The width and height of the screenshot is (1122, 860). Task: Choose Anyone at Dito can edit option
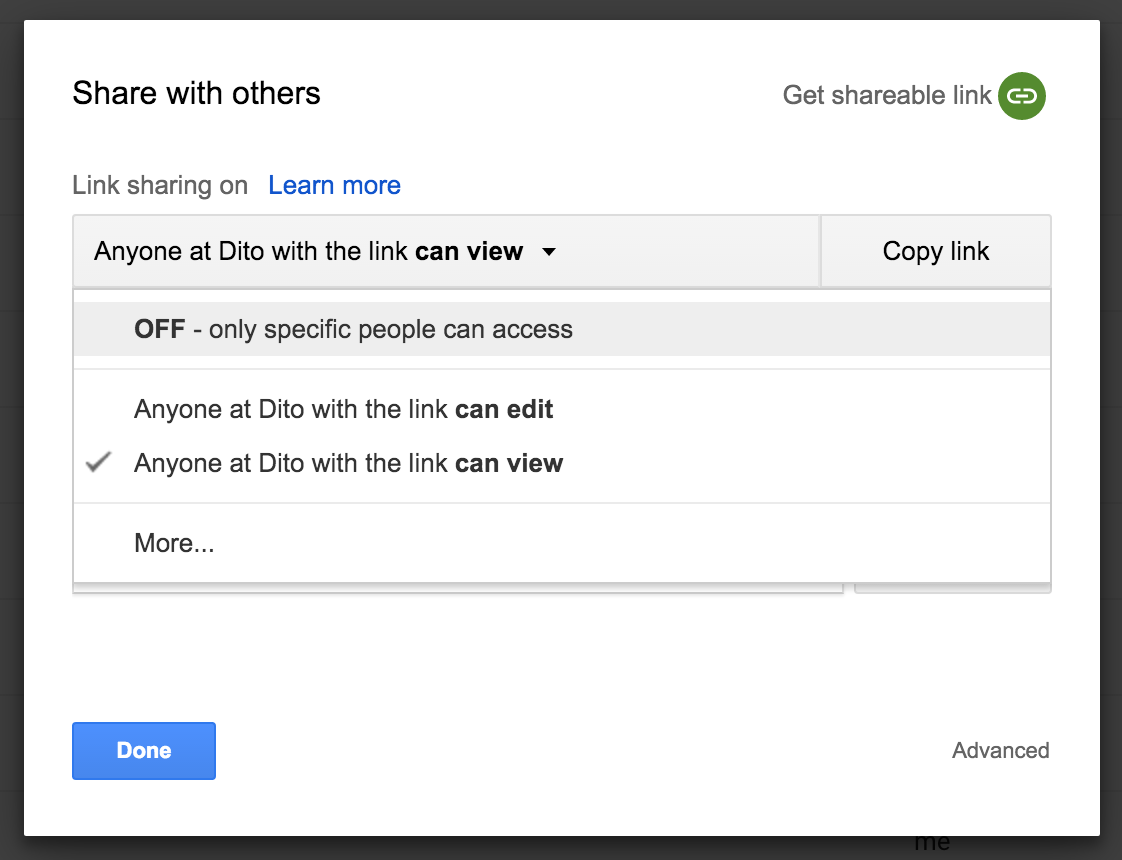tap(343, 409)
